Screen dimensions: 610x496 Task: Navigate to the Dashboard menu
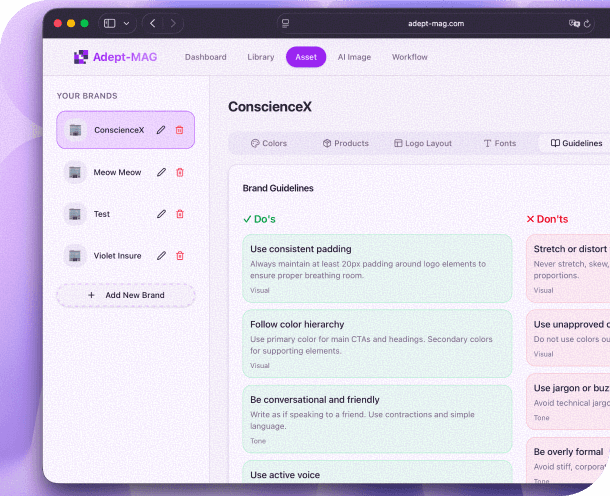pyautogui.click(x=205, y=57)
